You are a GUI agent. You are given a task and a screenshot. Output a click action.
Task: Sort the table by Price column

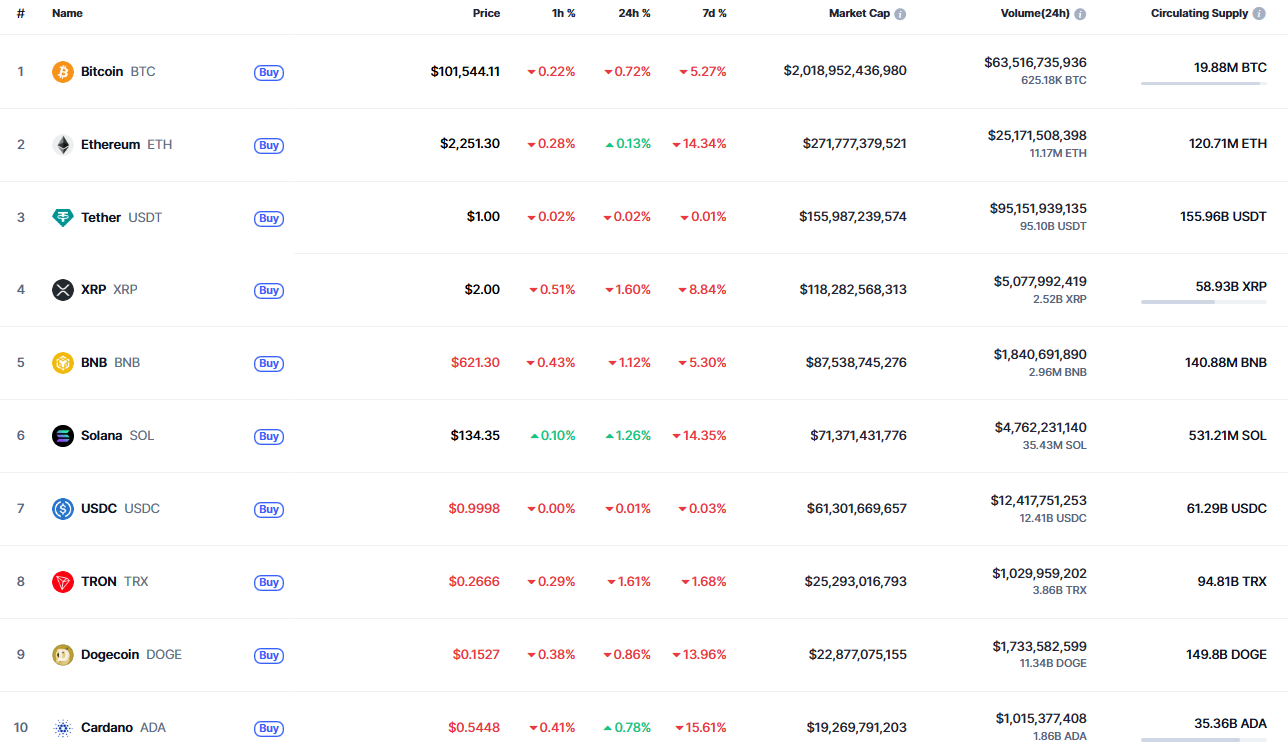[486, 14]
